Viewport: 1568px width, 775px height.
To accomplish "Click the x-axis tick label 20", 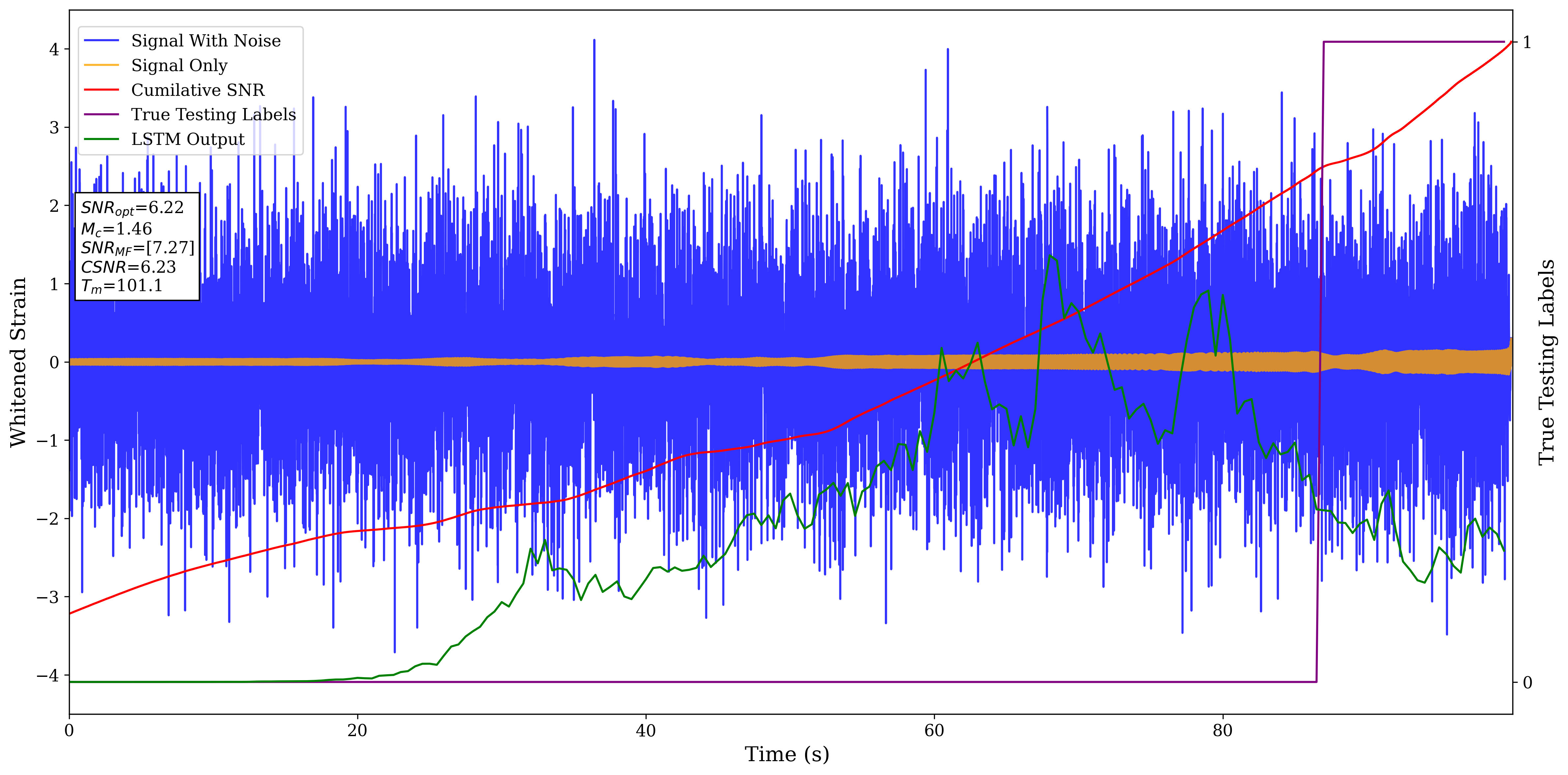I will click(357, 731).
